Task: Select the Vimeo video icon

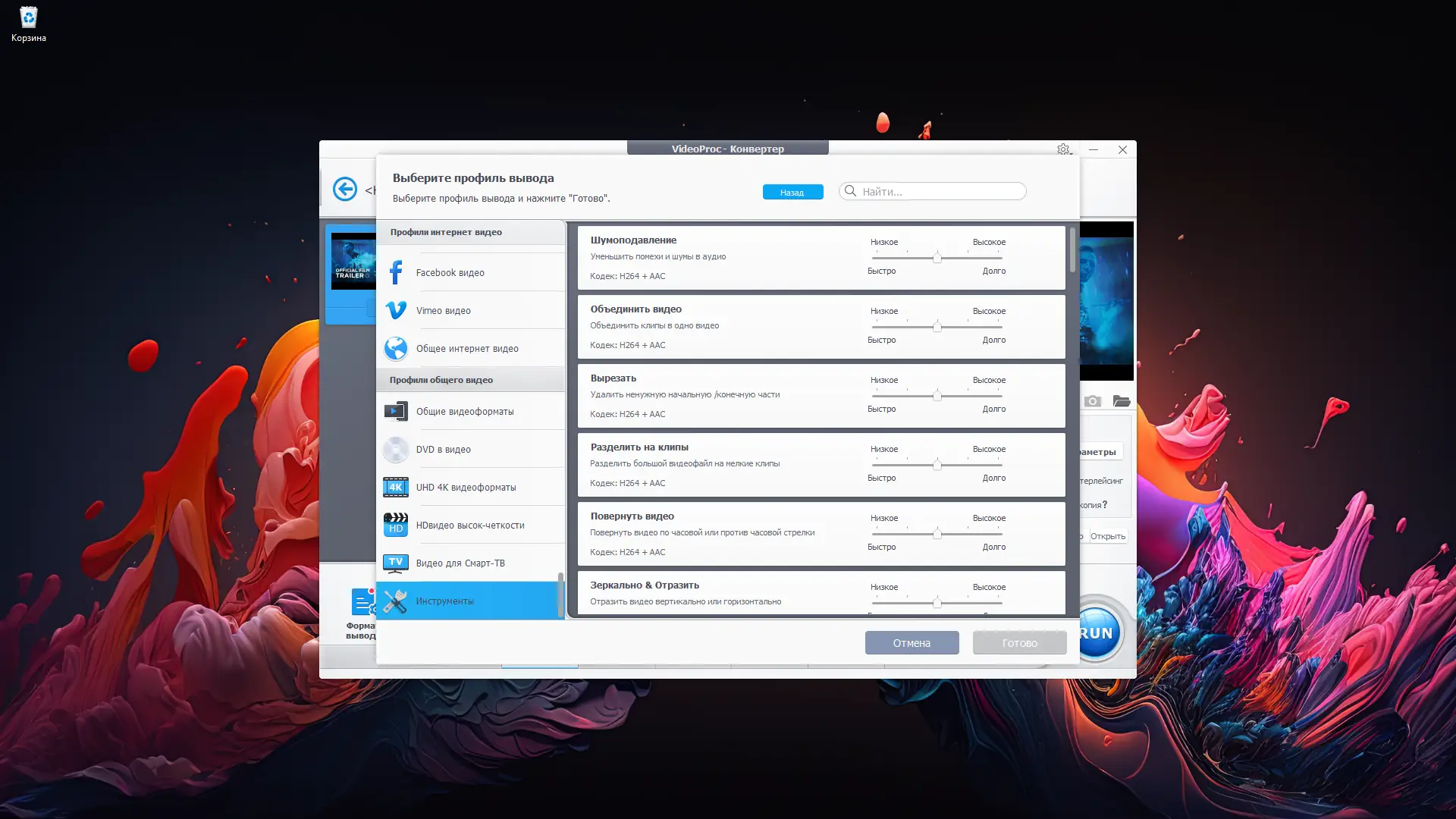Action: (x=395, y=310)
